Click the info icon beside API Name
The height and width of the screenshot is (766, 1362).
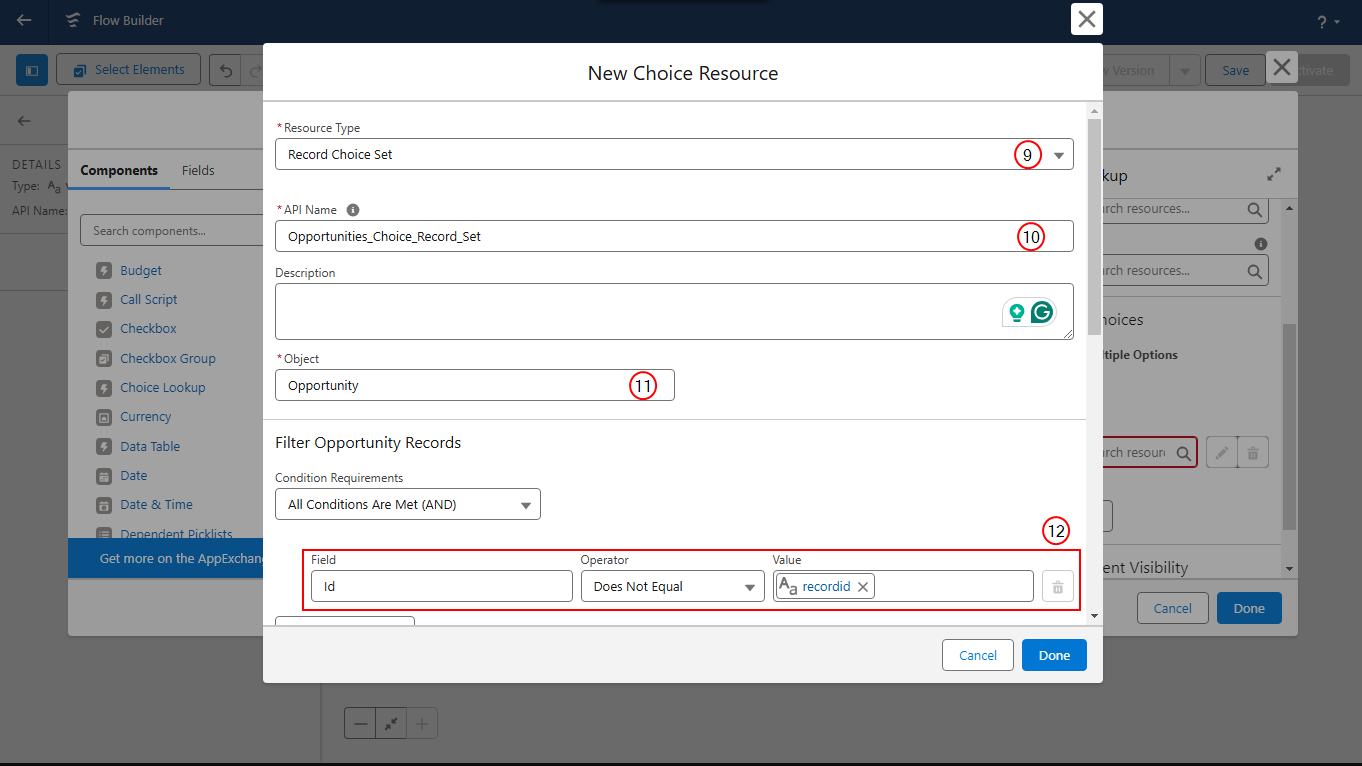[x=353, y=210]
